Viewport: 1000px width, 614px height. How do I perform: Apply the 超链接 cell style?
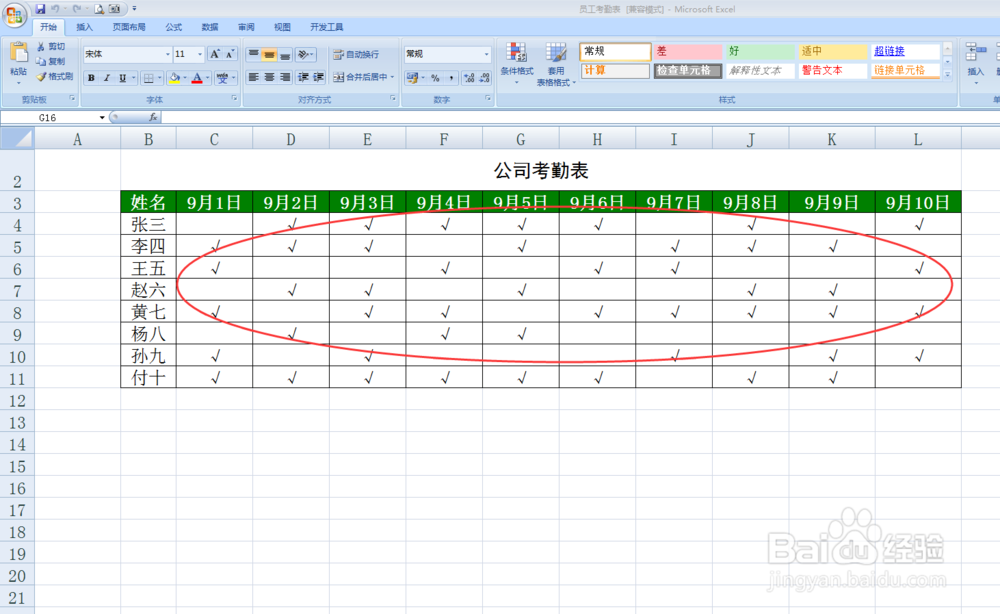point(906,51)
